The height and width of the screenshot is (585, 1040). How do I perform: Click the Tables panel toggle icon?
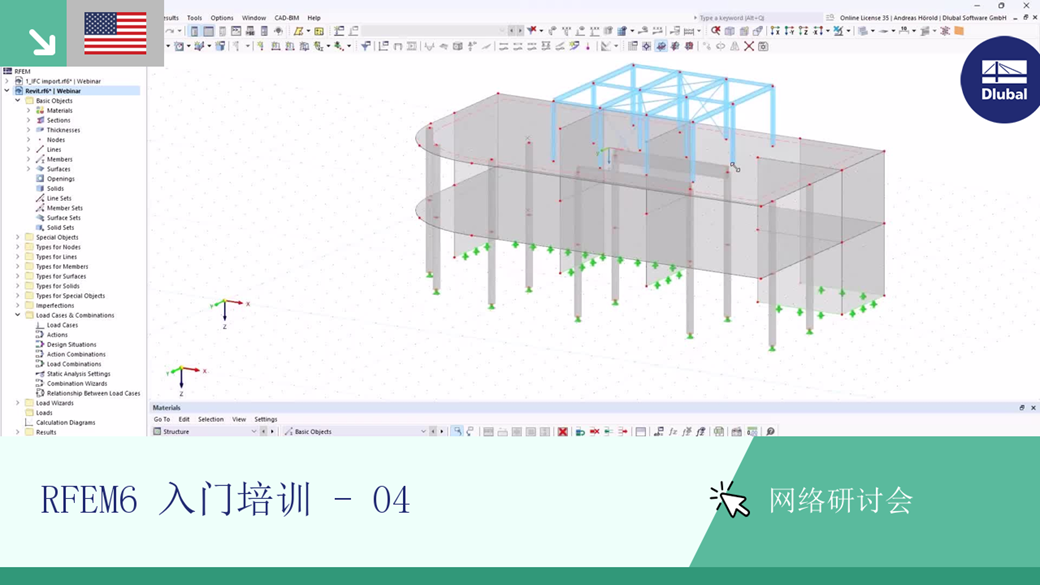click(209, 31)
